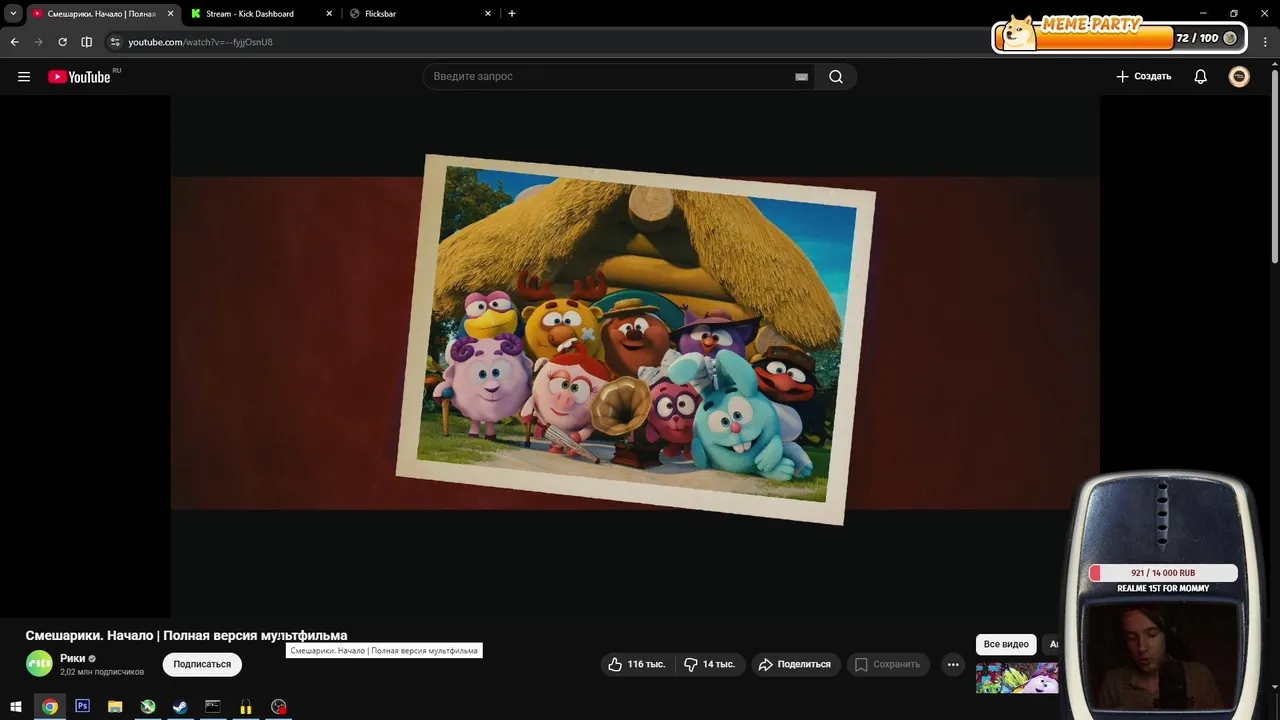Reload the current page
The image size is (1280, 720).
point(62,42)
